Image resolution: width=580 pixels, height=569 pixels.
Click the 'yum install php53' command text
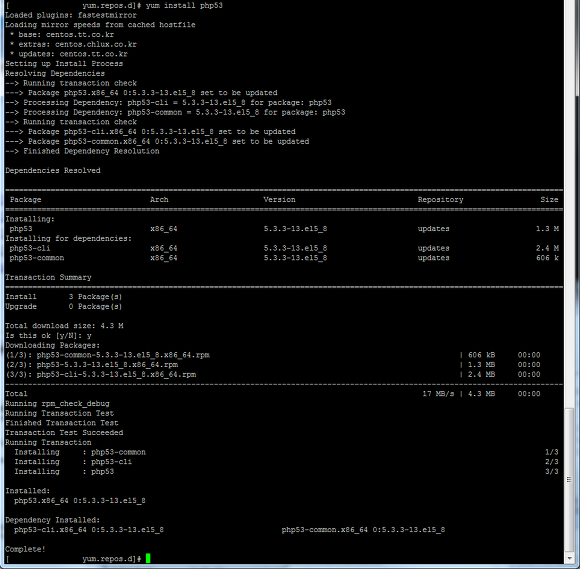pos(184,6)
